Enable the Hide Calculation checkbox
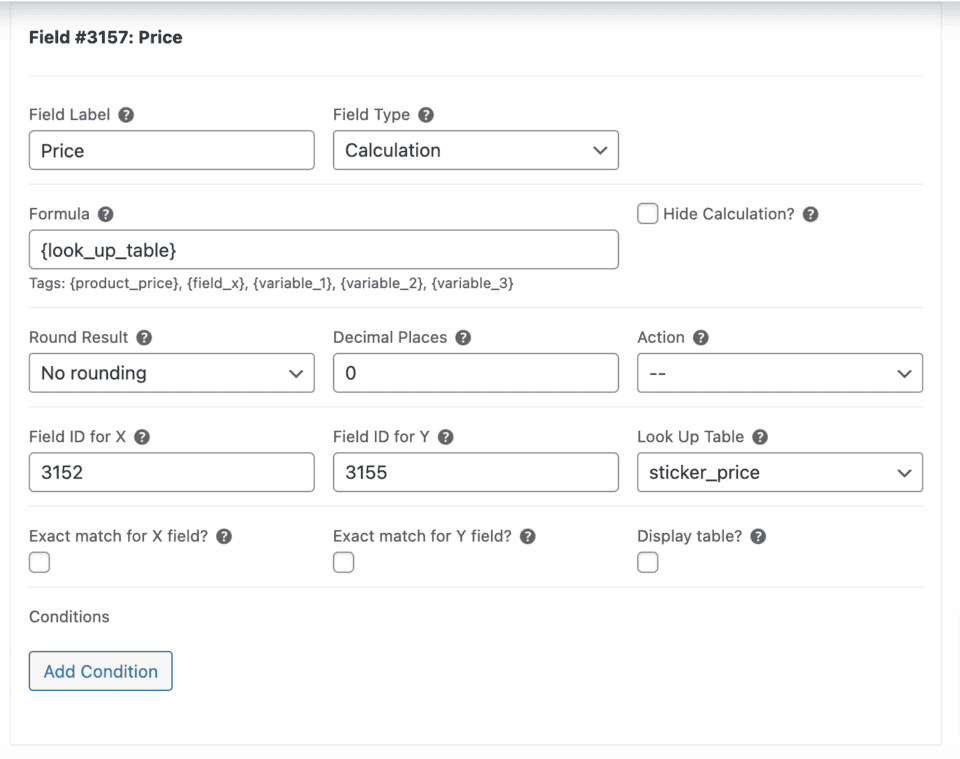Screen dimensions: 960x759 point(648,214)
